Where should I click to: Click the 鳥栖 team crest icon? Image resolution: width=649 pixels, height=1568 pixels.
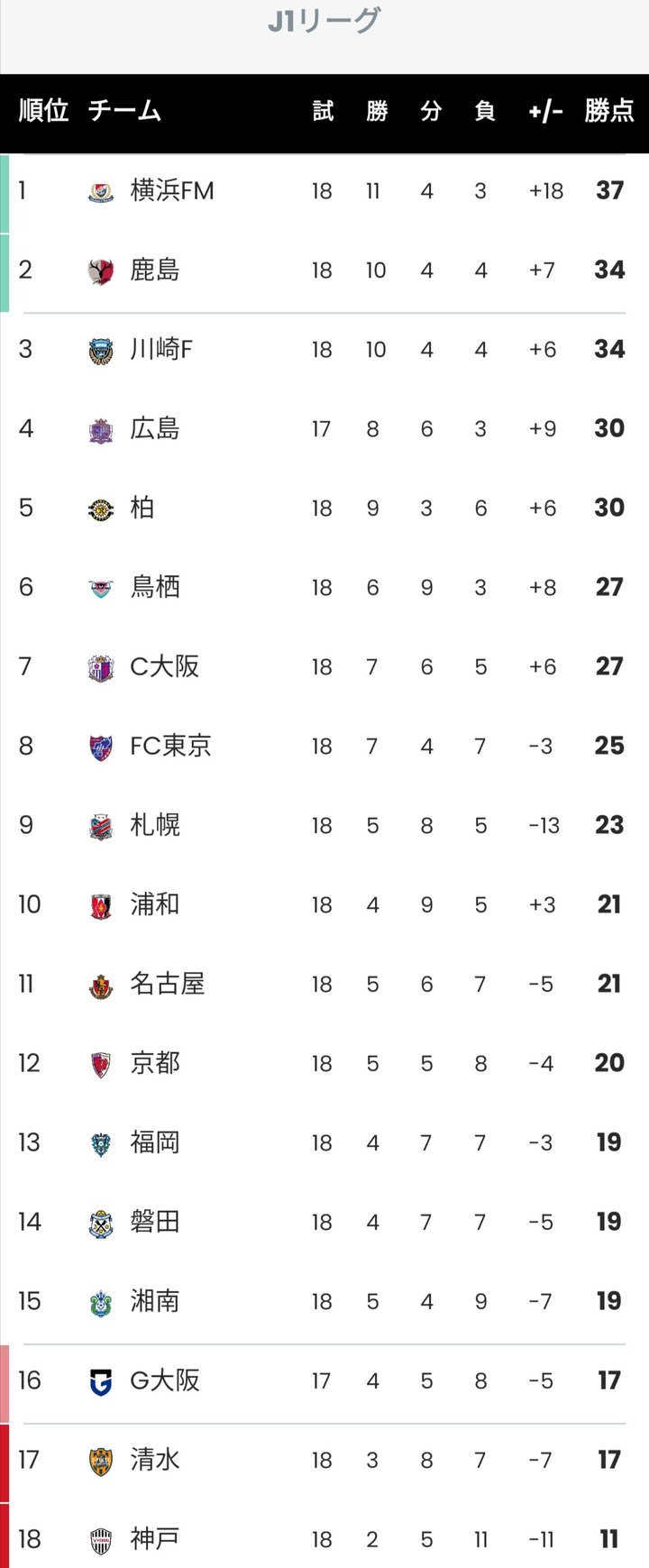101,588
